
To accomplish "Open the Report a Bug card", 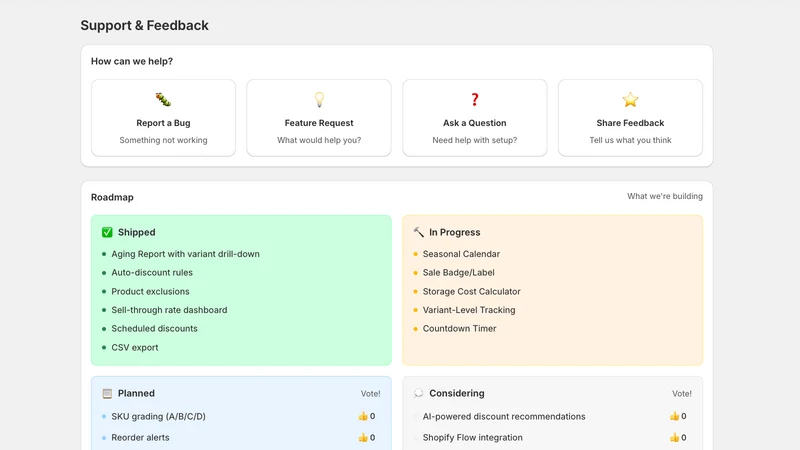I will [x=163, y=118].
